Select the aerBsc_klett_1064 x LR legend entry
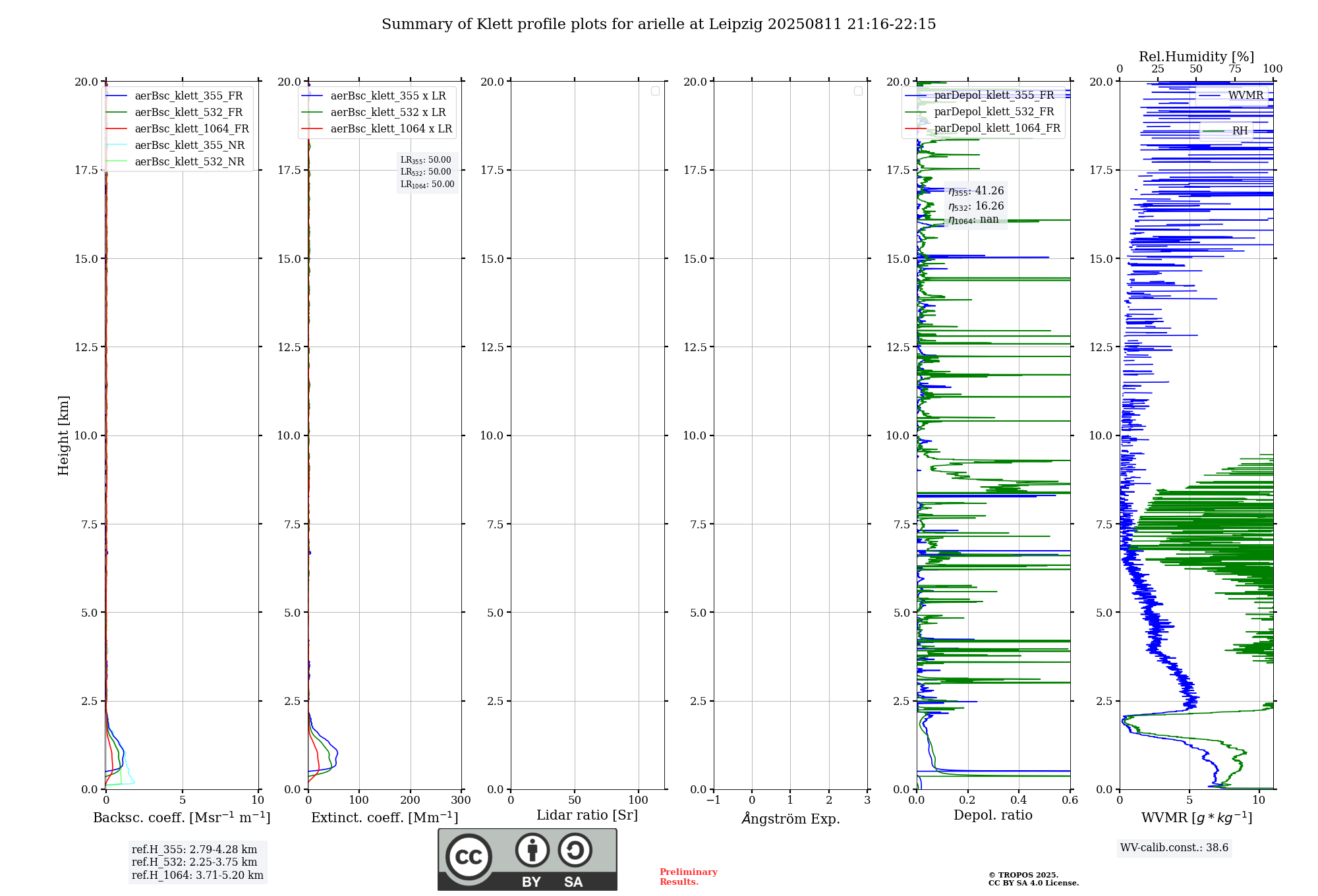This screenshot has width=1318, height=896. pyautogui.click(x=377, y=129)
